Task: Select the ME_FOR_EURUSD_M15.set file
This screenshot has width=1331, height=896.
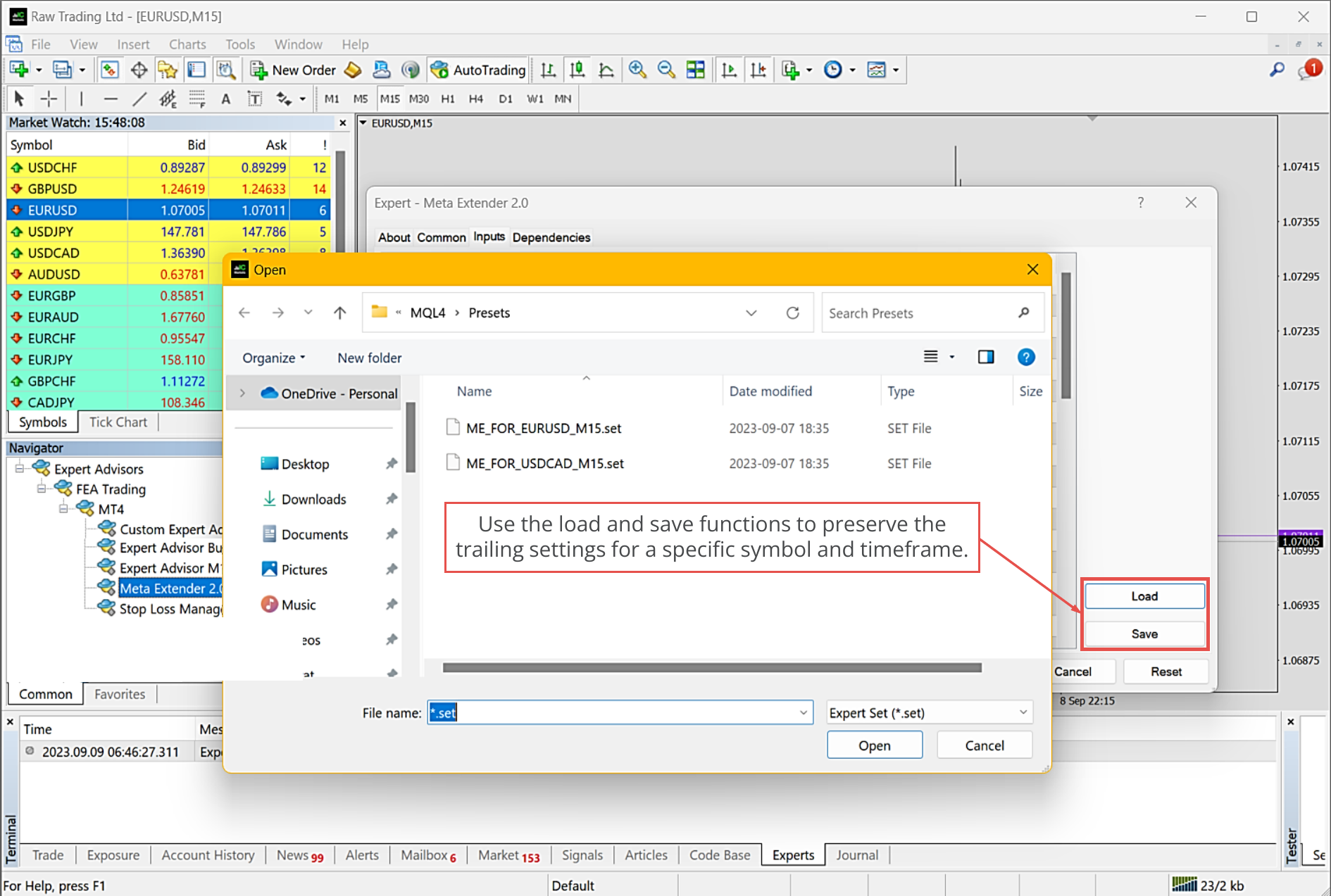Action: click(x=544, y=428)
